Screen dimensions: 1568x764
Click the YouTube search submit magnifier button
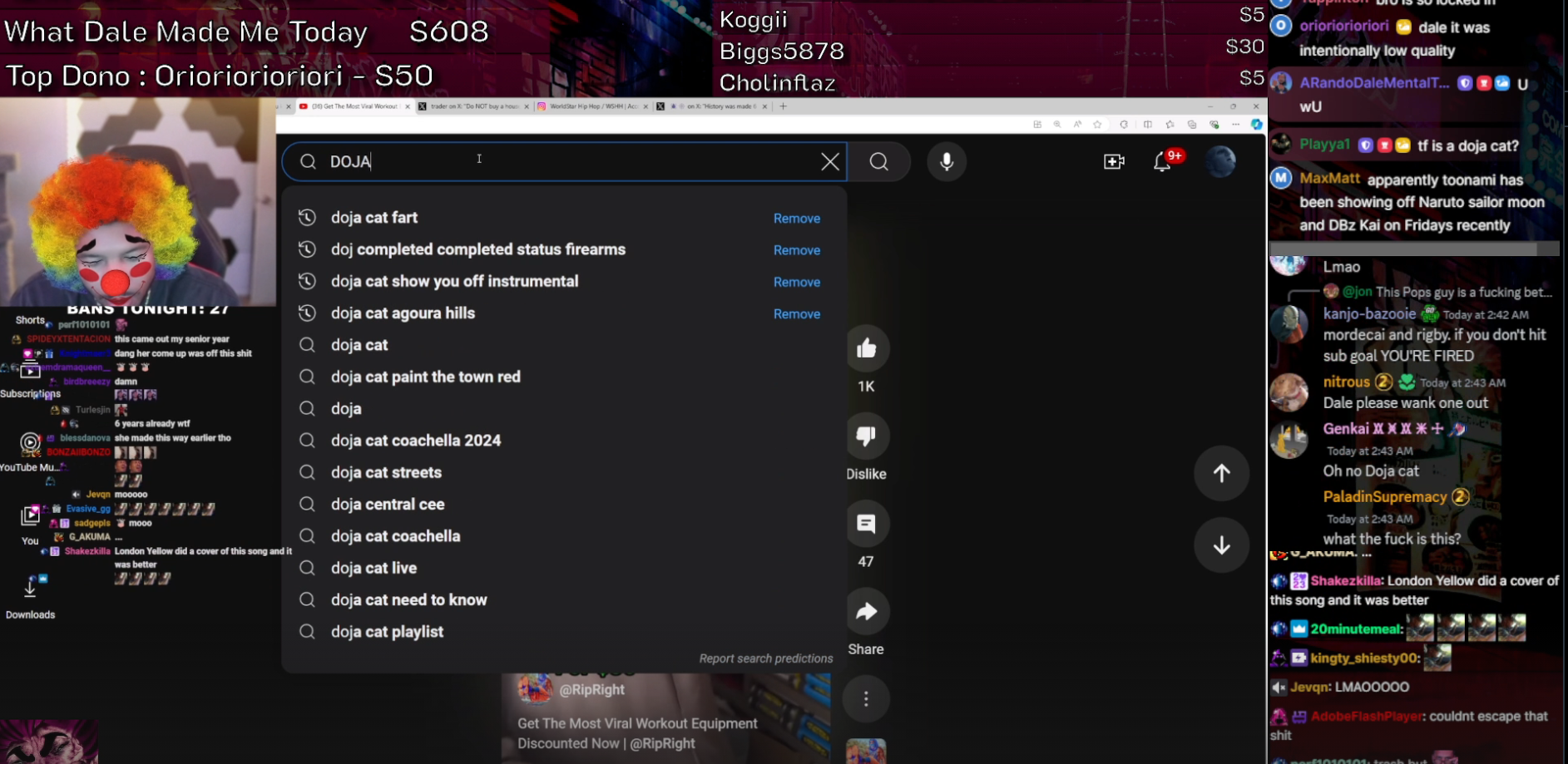click(x=879, y=161)
